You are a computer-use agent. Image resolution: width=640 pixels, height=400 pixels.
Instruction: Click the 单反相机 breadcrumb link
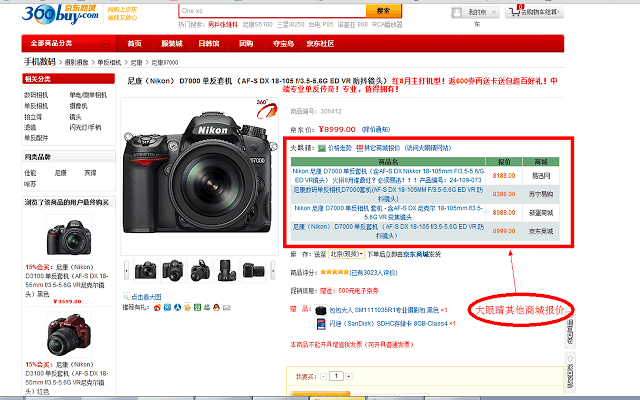(109, 62)
